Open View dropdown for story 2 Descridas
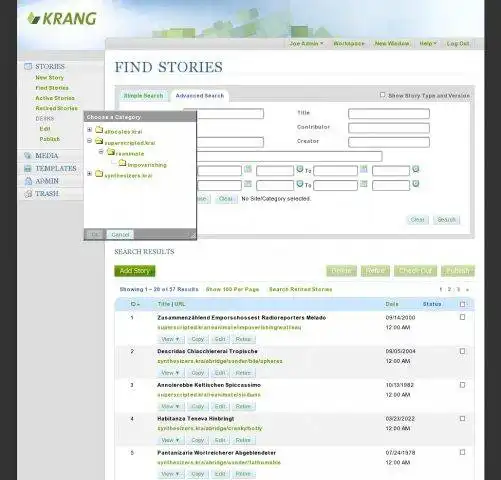Image resolution: width=501 pixels, height=480 pixels. pyautogui.click(x=170, y=373)
